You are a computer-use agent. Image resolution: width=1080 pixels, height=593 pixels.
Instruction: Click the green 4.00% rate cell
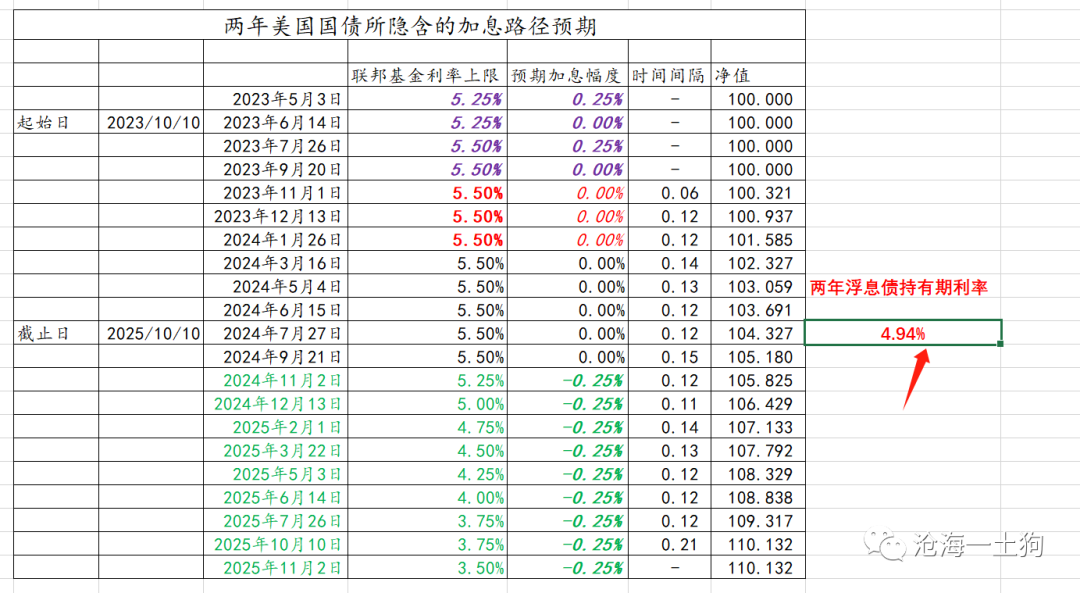(427, 497)
